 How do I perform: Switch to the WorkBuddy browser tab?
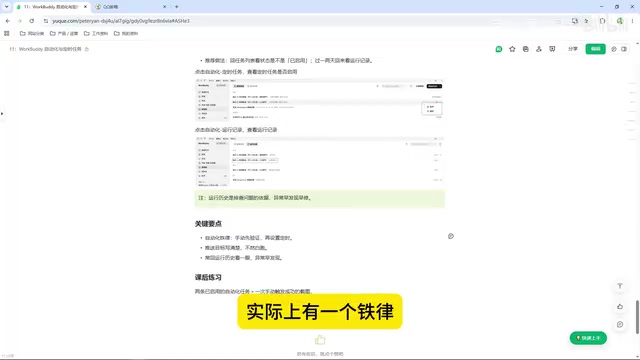pyautogui.click(x=51, y=7)
